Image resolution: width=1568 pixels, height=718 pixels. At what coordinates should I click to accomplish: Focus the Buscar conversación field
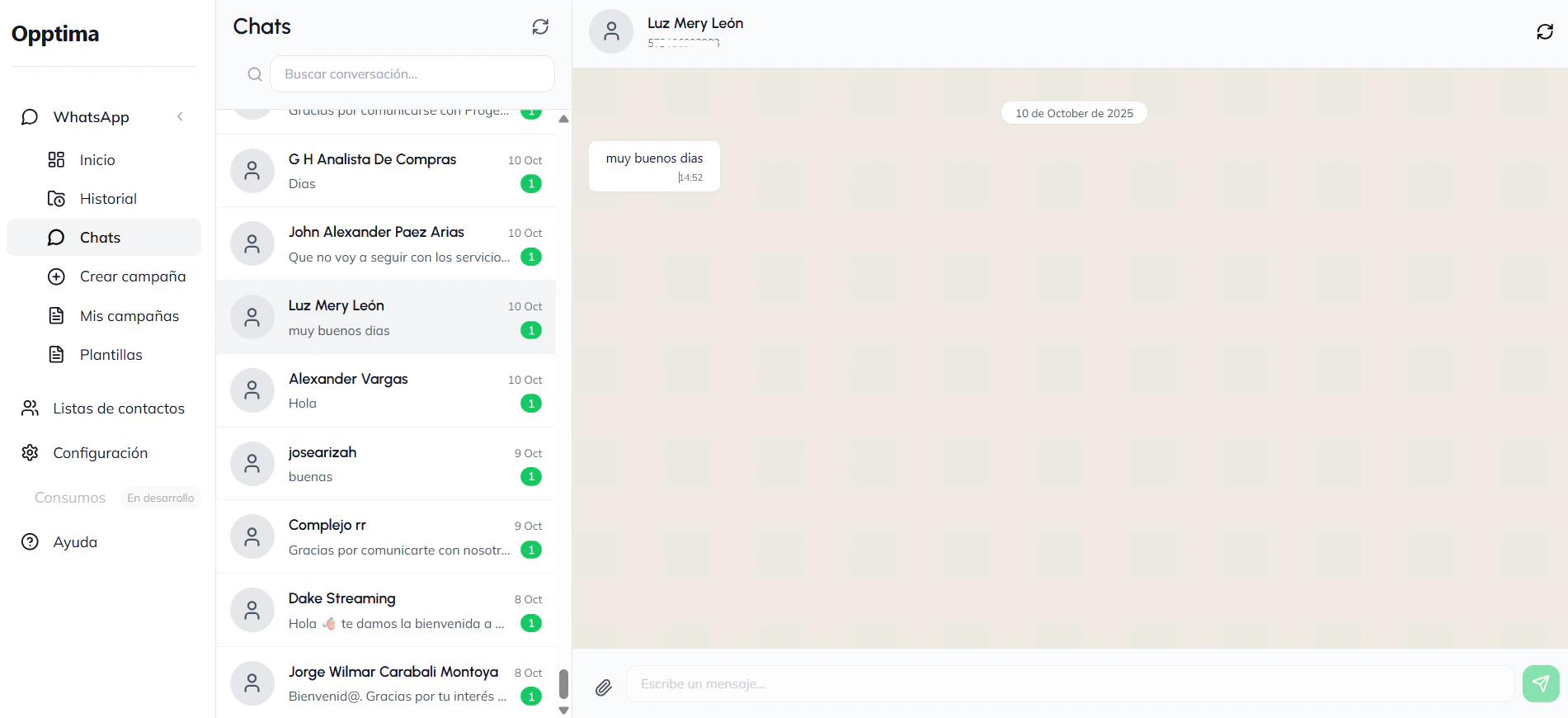point(412,74)
